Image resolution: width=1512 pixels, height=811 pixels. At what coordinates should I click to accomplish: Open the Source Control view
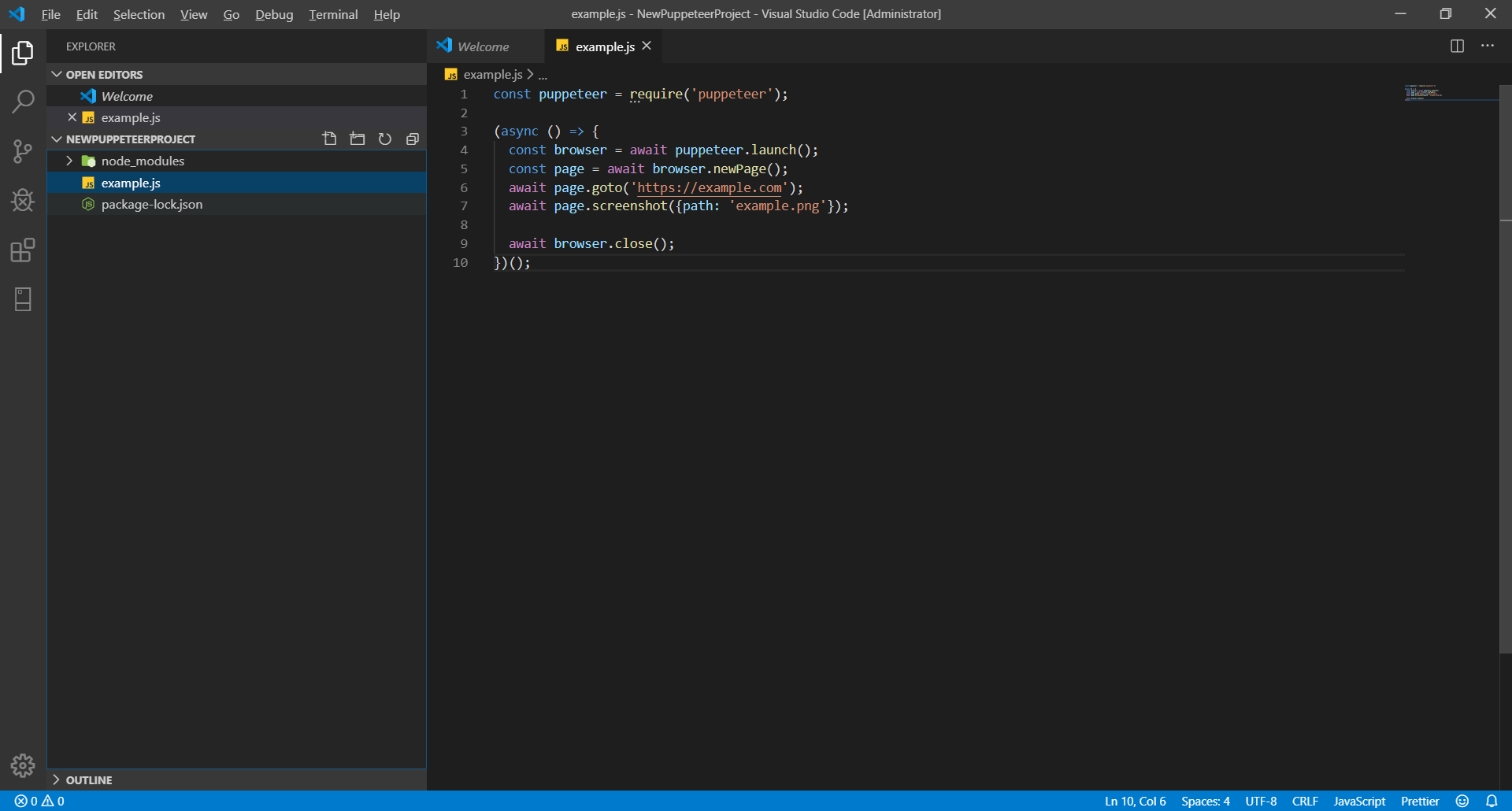(23, 151)
